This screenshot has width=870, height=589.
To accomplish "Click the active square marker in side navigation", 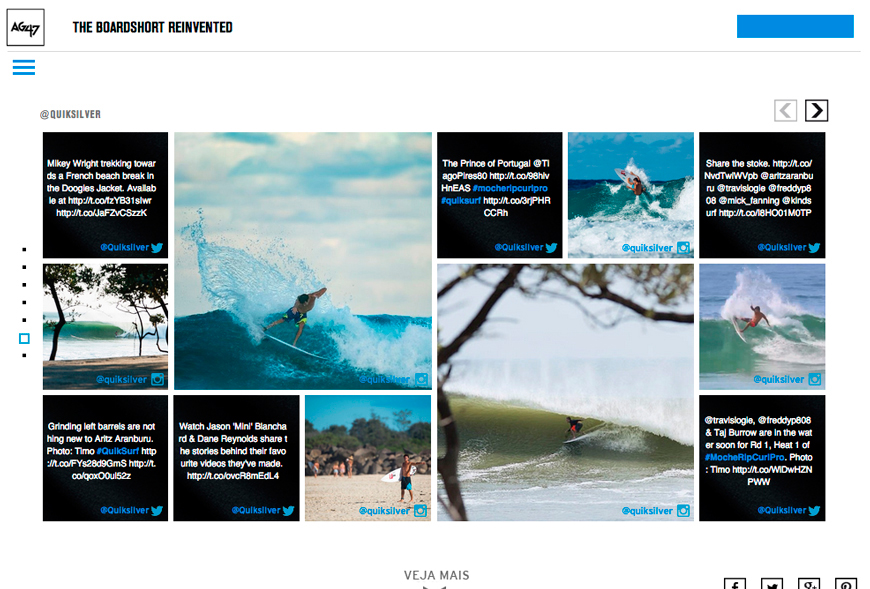I will coord(24,338).
